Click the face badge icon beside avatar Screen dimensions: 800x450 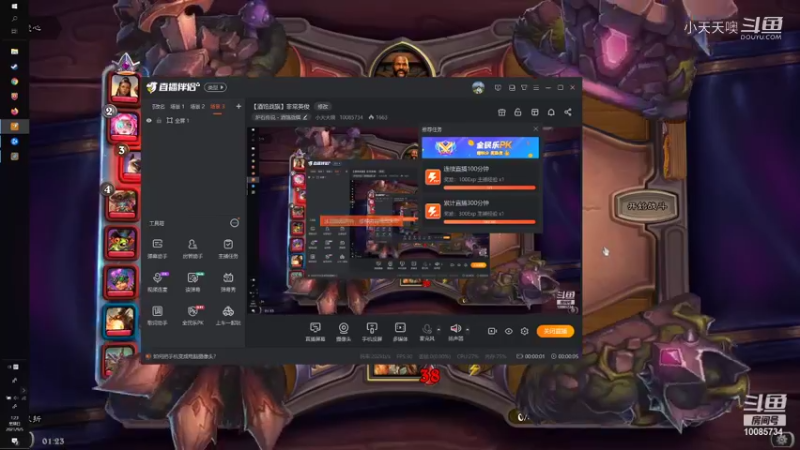(498, 88)
